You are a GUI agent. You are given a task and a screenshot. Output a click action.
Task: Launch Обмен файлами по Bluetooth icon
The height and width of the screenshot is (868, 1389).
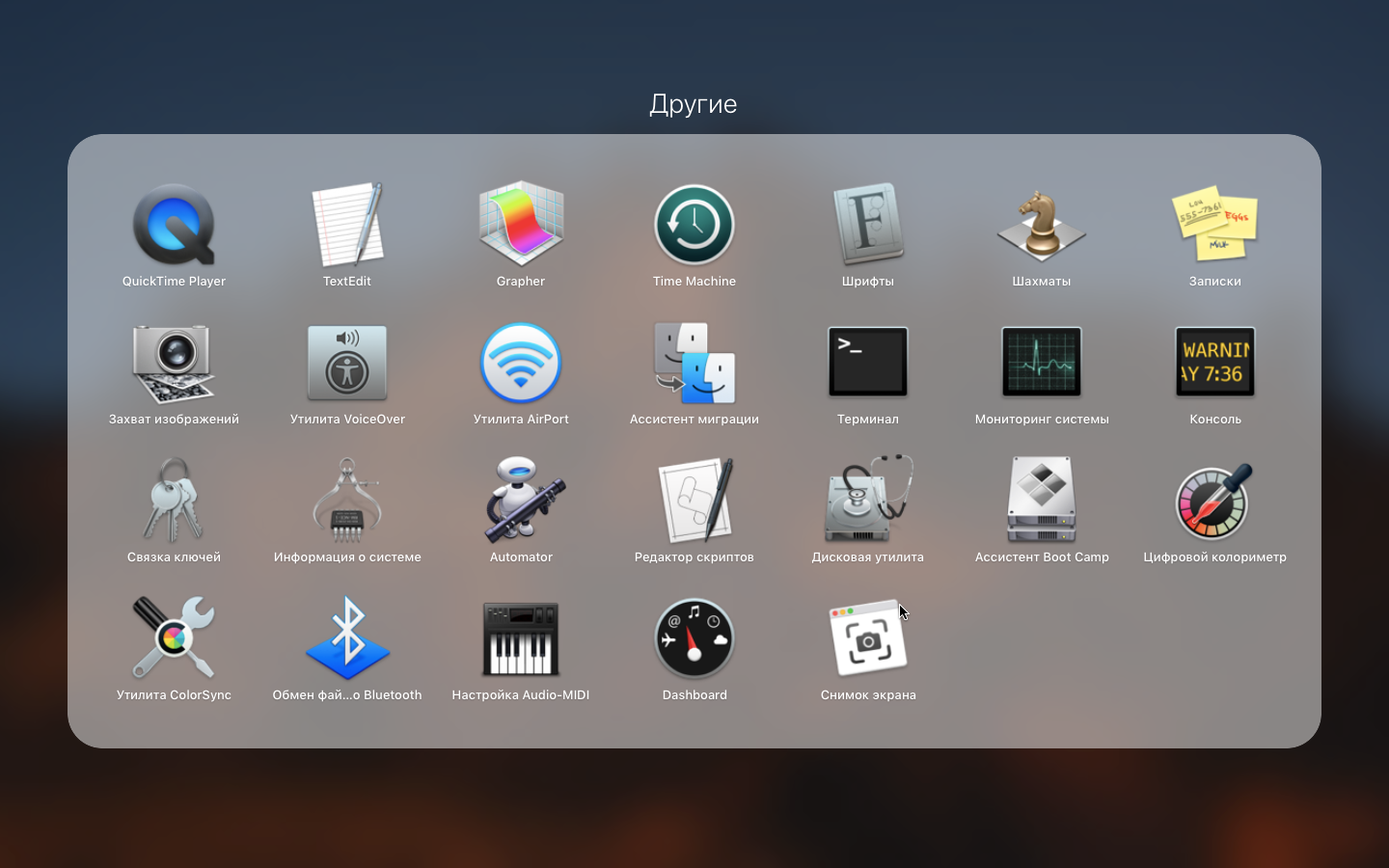click(x=347, y=638)
